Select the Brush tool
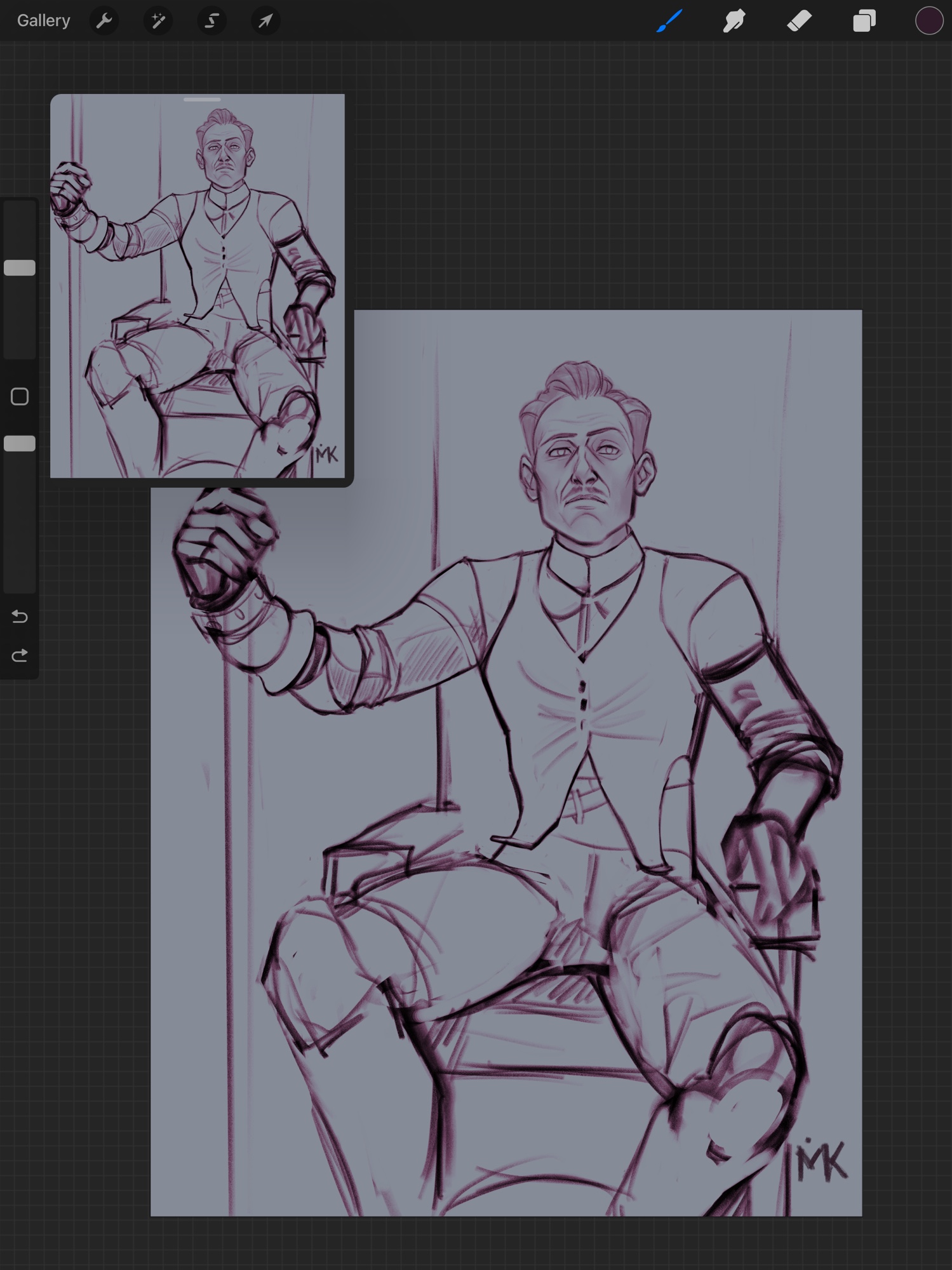Image resolution: width=952 pixels, height=1270 pixels. pyautogui.click(x=669, y=21)
